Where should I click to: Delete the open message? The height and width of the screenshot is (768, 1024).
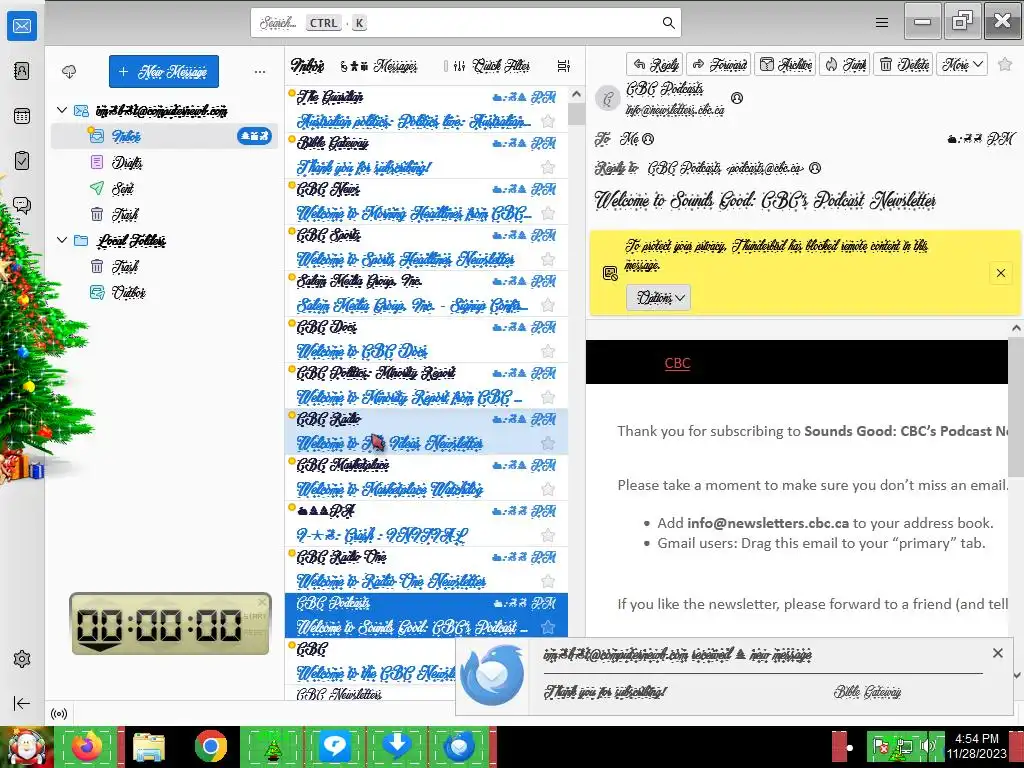click(x=904, y=64)
